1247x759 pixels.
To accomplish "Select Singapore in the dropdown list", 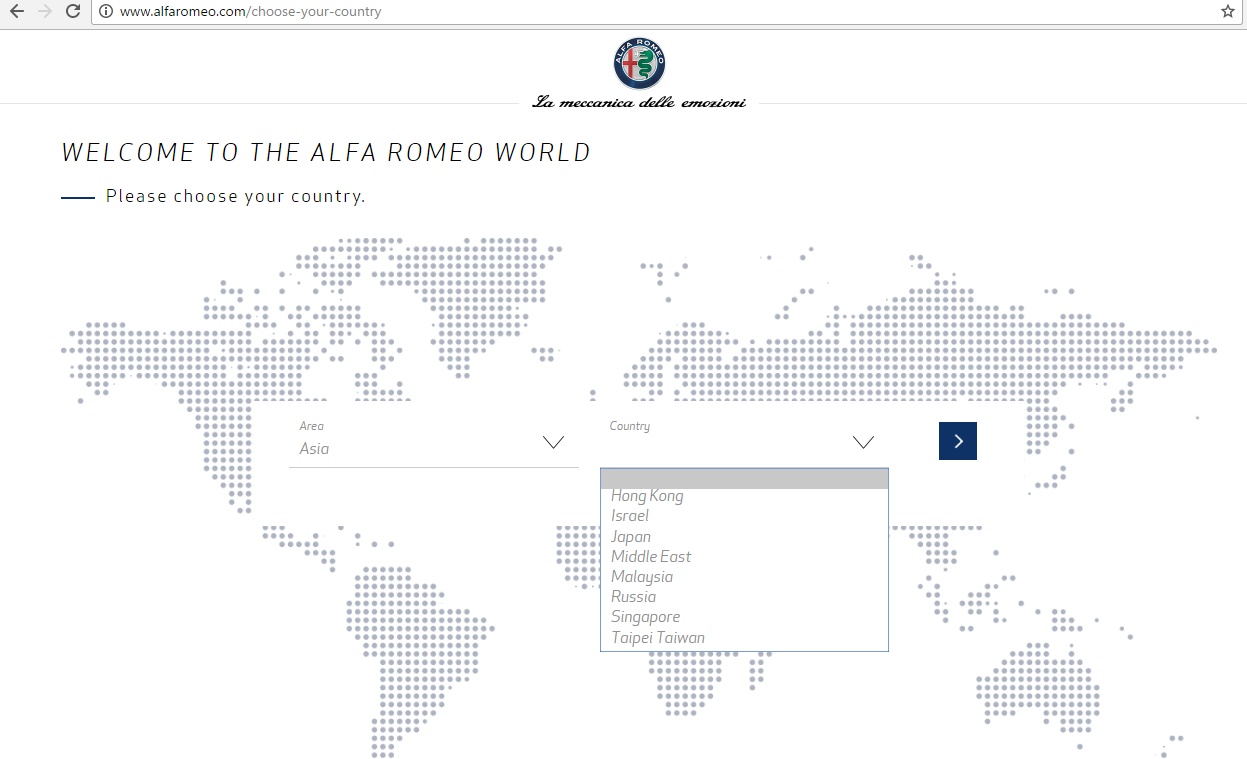I will (744, 617).
